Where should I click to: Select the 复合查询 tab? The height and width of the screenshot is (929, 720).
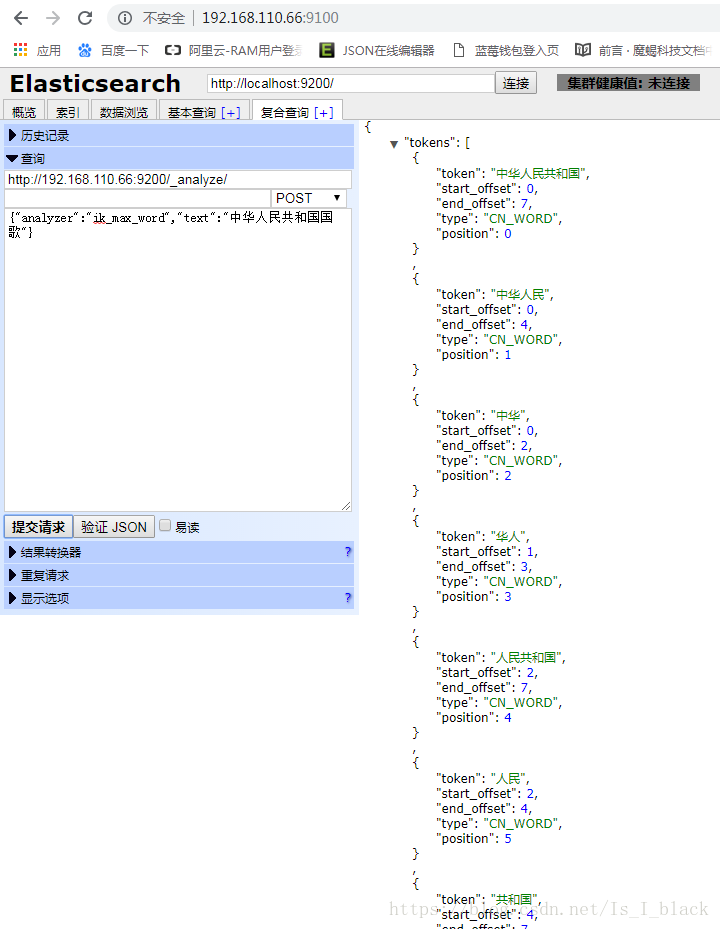(284, 112)
